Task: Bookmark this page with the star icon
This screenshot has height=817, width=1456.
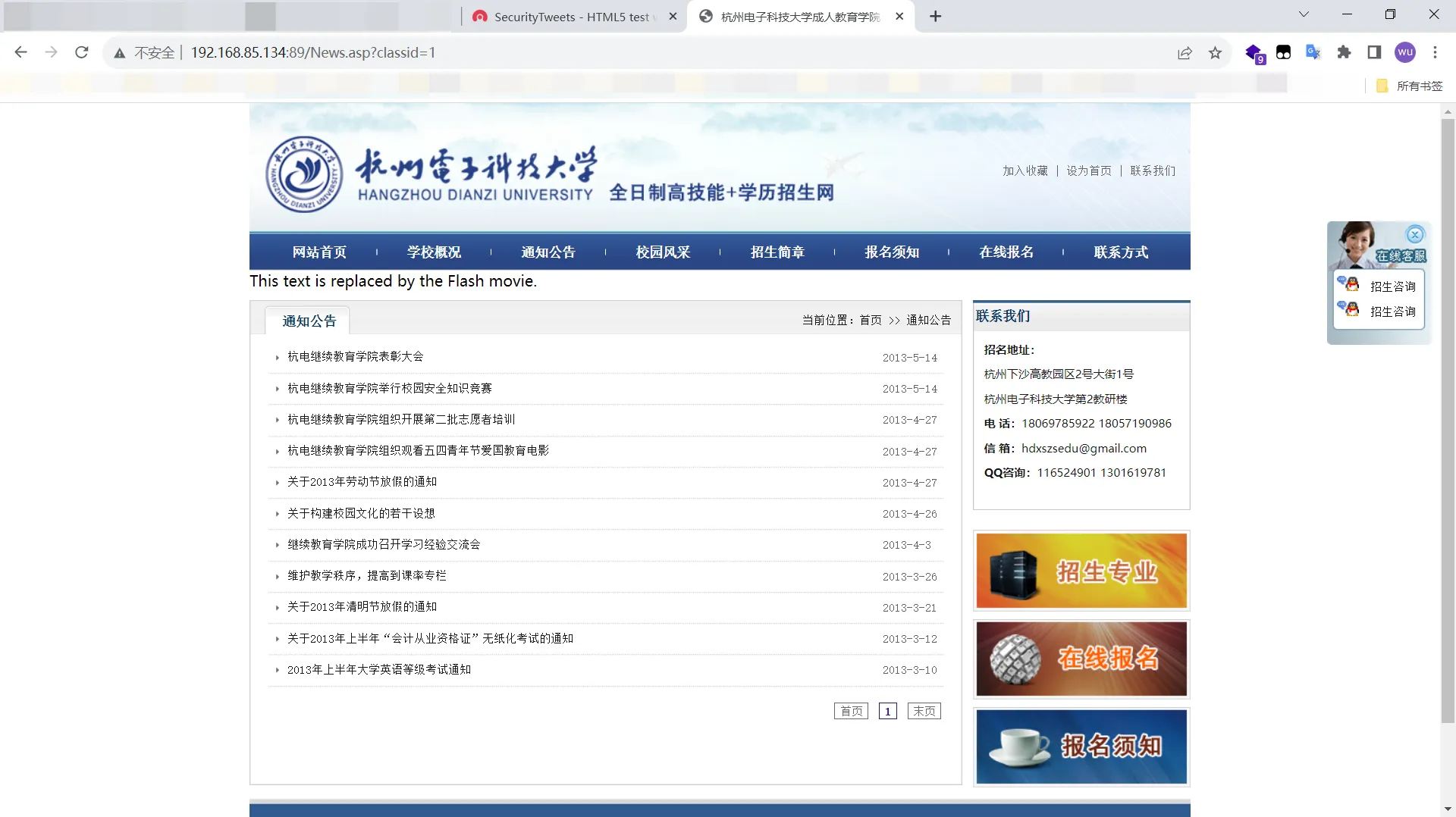Action: pyautogui.click(x=1216, y=52)
